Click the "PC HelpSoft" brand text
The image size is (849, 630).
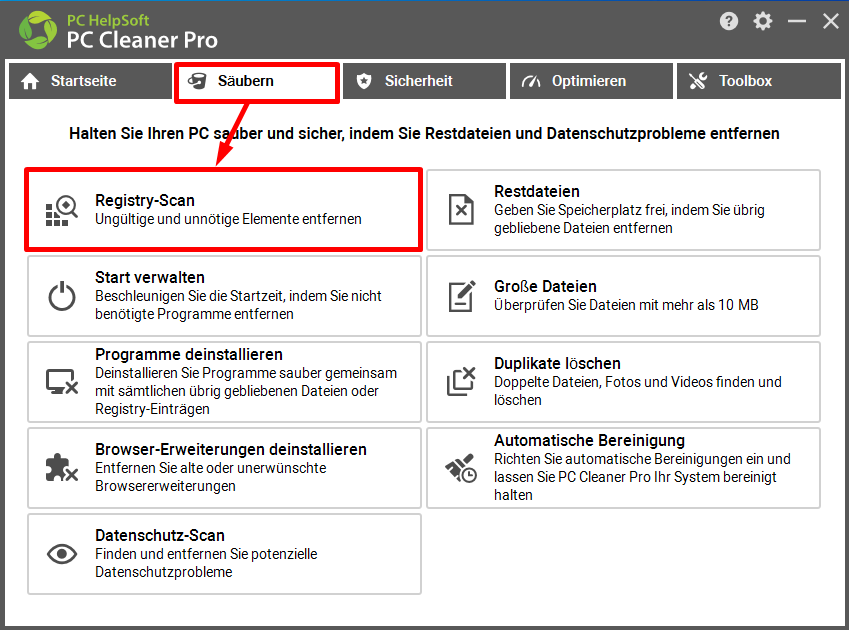click(x=108, y=20)
